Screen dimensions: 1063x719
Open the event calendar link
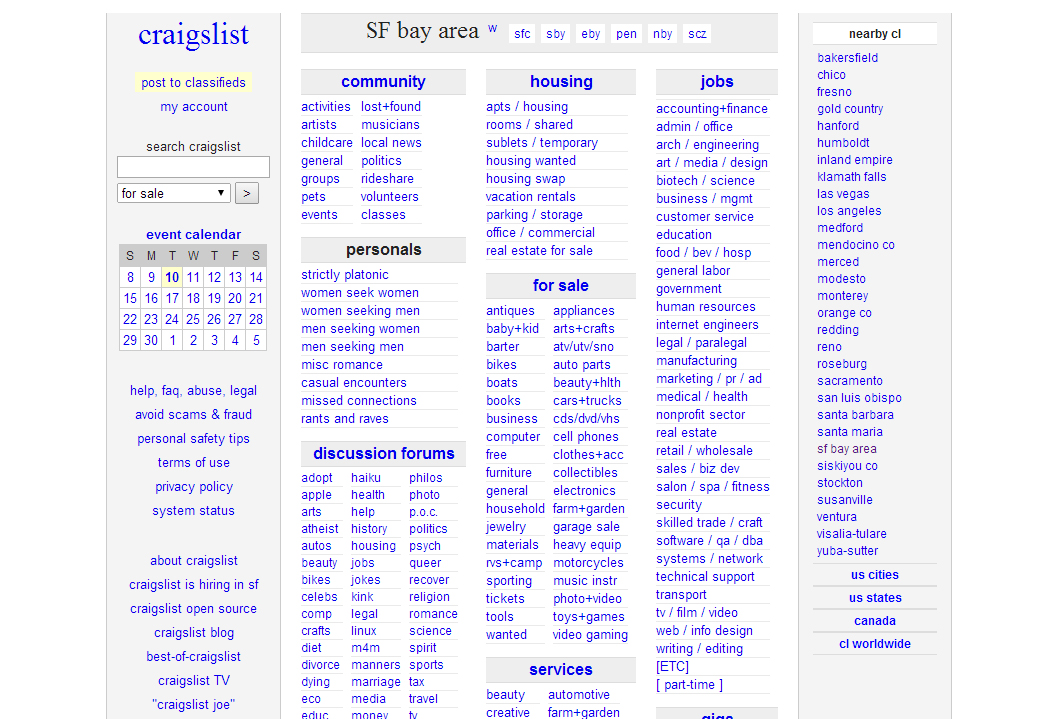[x=193, y=234]
